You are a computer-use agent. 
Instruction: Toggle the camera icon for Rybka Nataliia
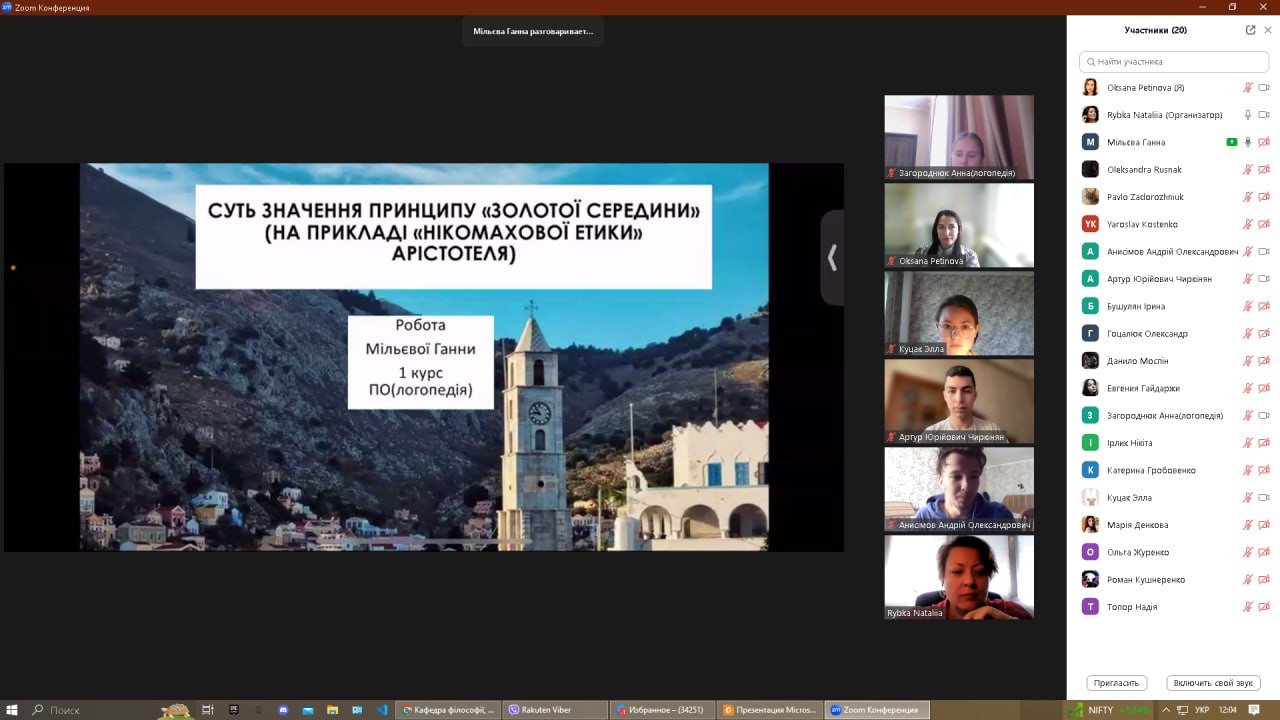coord(1264,115)
